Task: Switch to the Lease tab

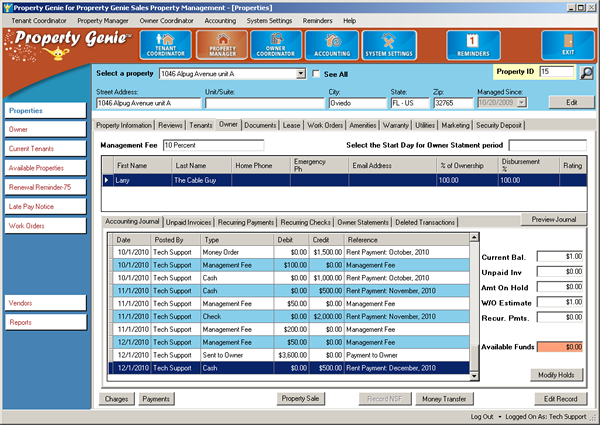Action: coord(291,125)
